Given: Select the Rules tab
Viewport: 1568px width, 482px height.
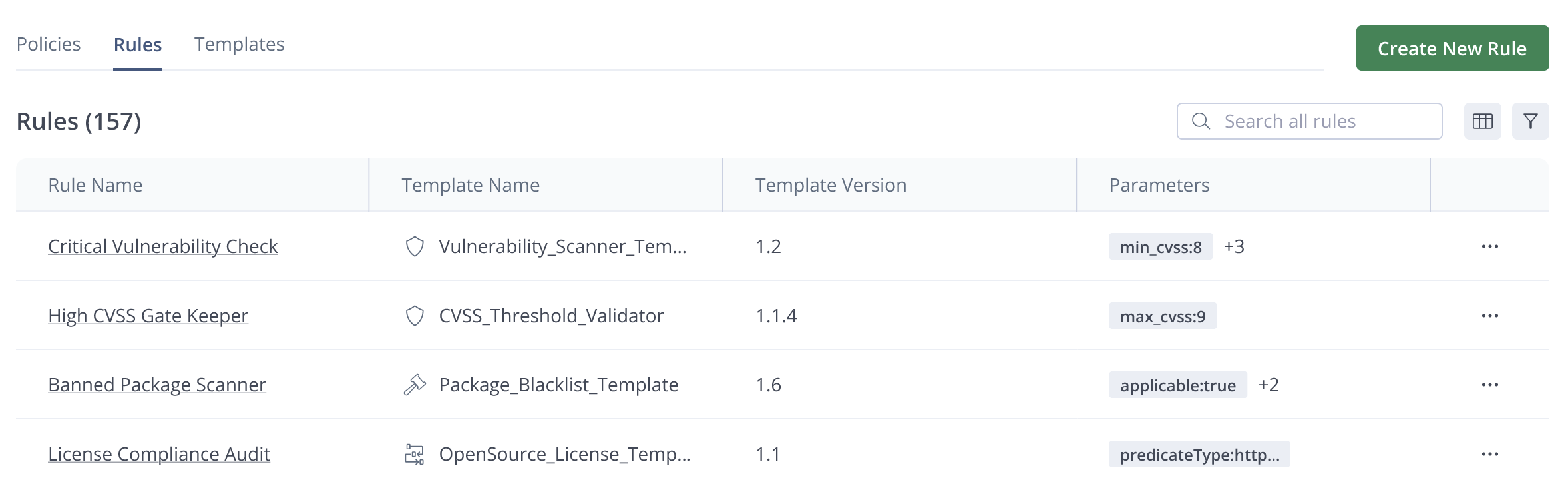Looking at the screenshot, I should tap(138, 45).
